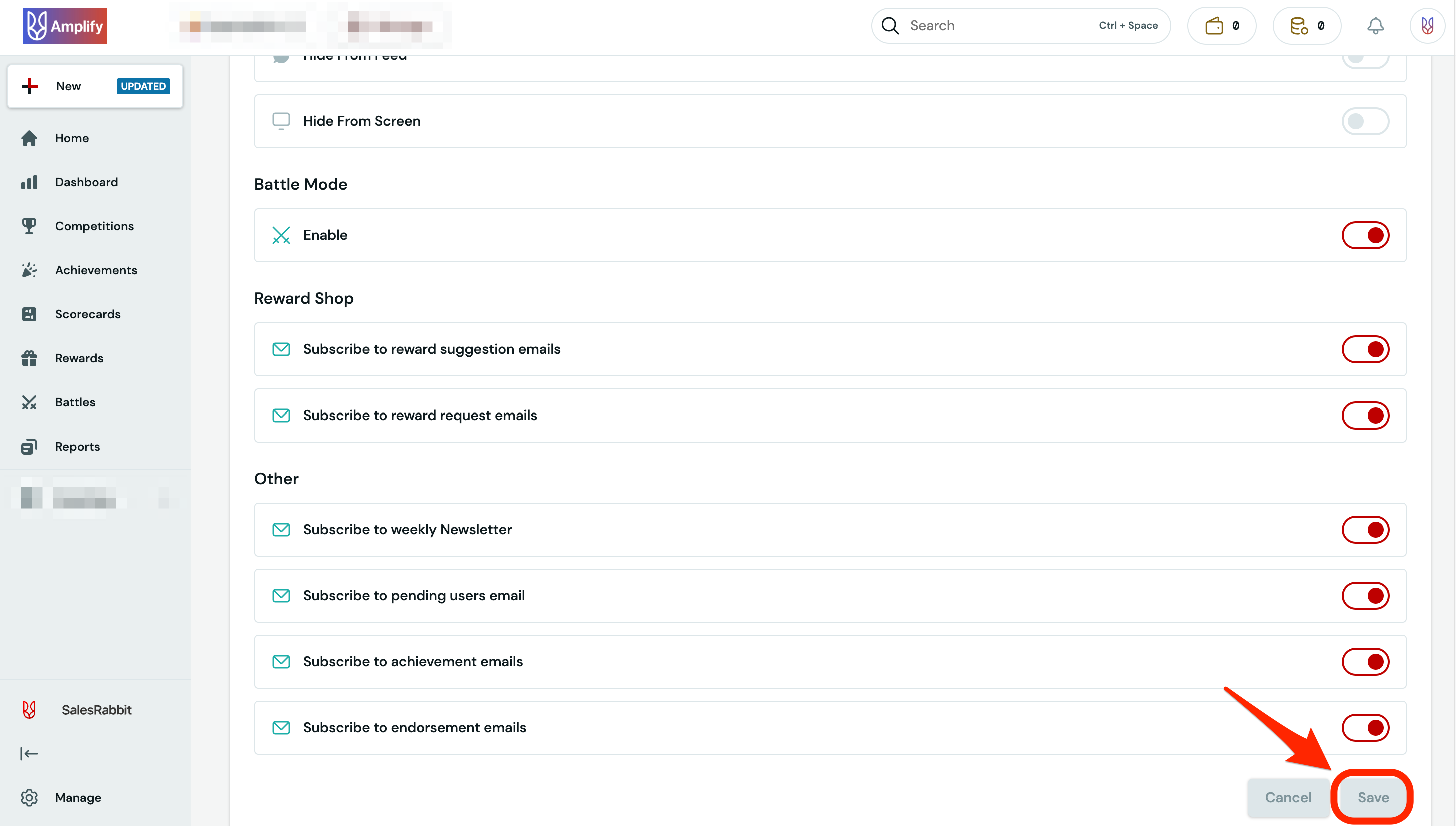The height and width of the screenshot is (826, 1456).
Task: Click the Battles crossed-swords icon
Action: [30, 402]
